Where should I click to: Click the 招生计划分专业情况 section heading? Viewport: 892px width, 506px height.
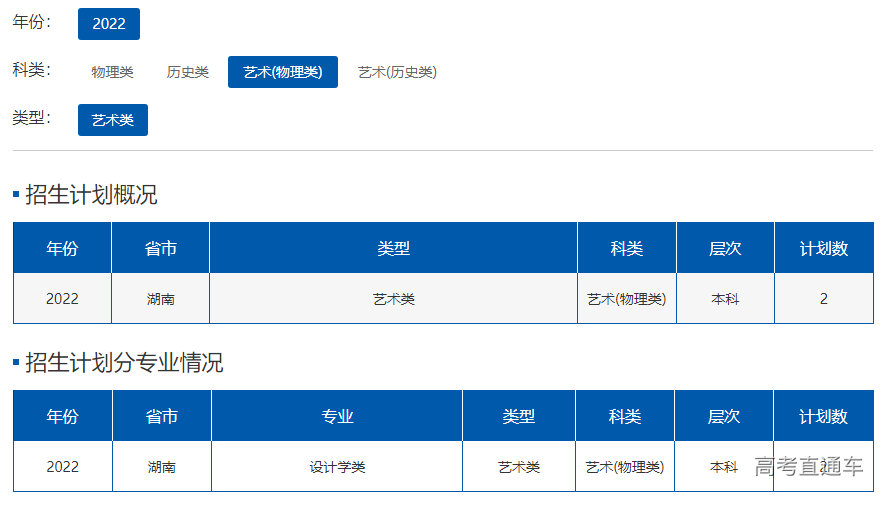(x=124, y=363)
